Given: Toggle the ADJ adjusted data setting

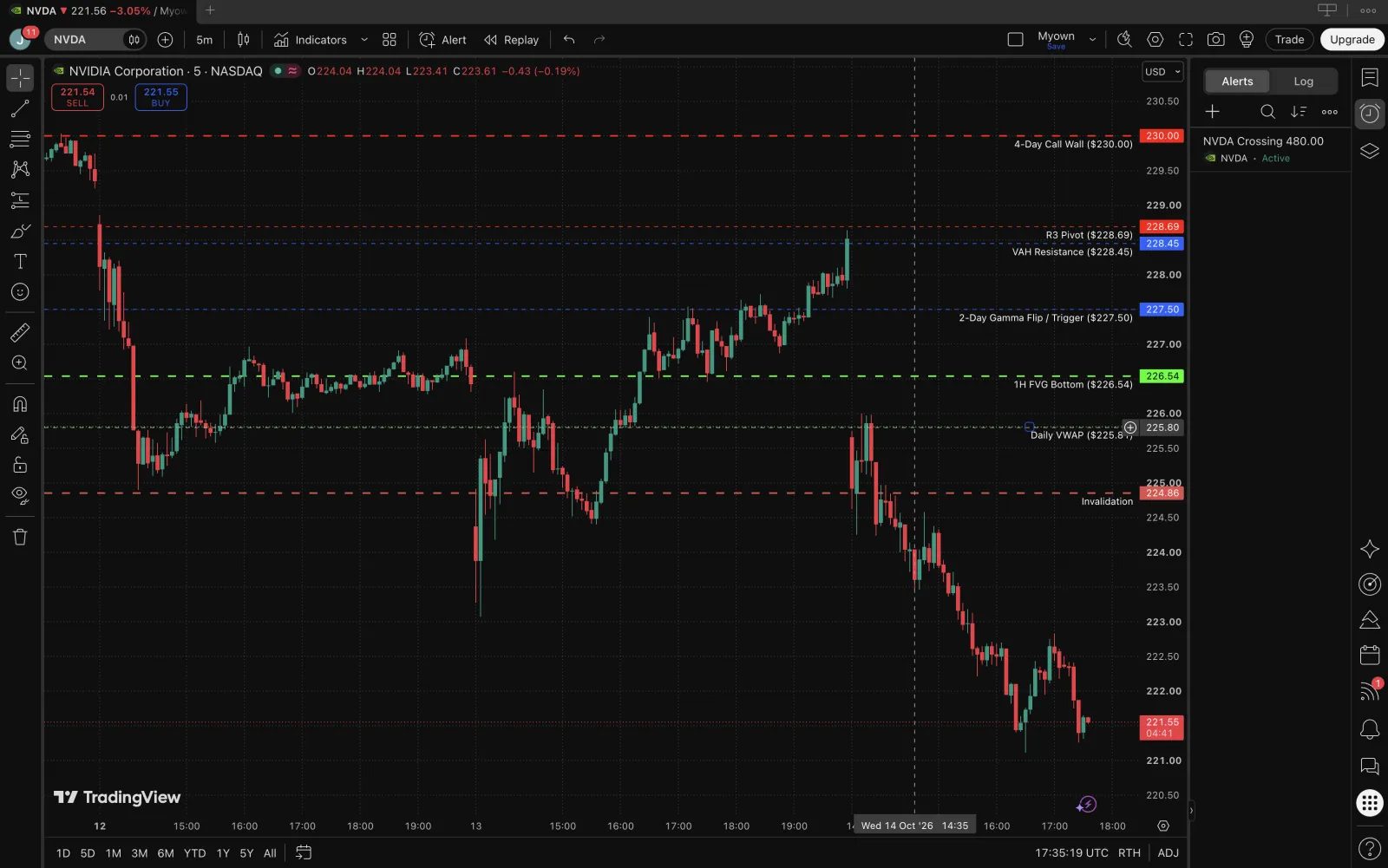Looking at the screenshot, I should click(x=1169, y=853).
